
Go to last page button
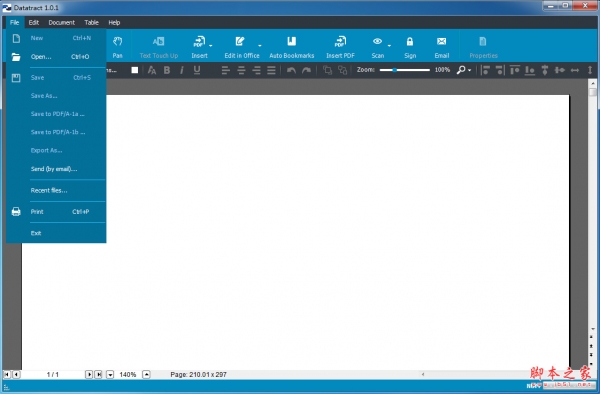[98, 374]
